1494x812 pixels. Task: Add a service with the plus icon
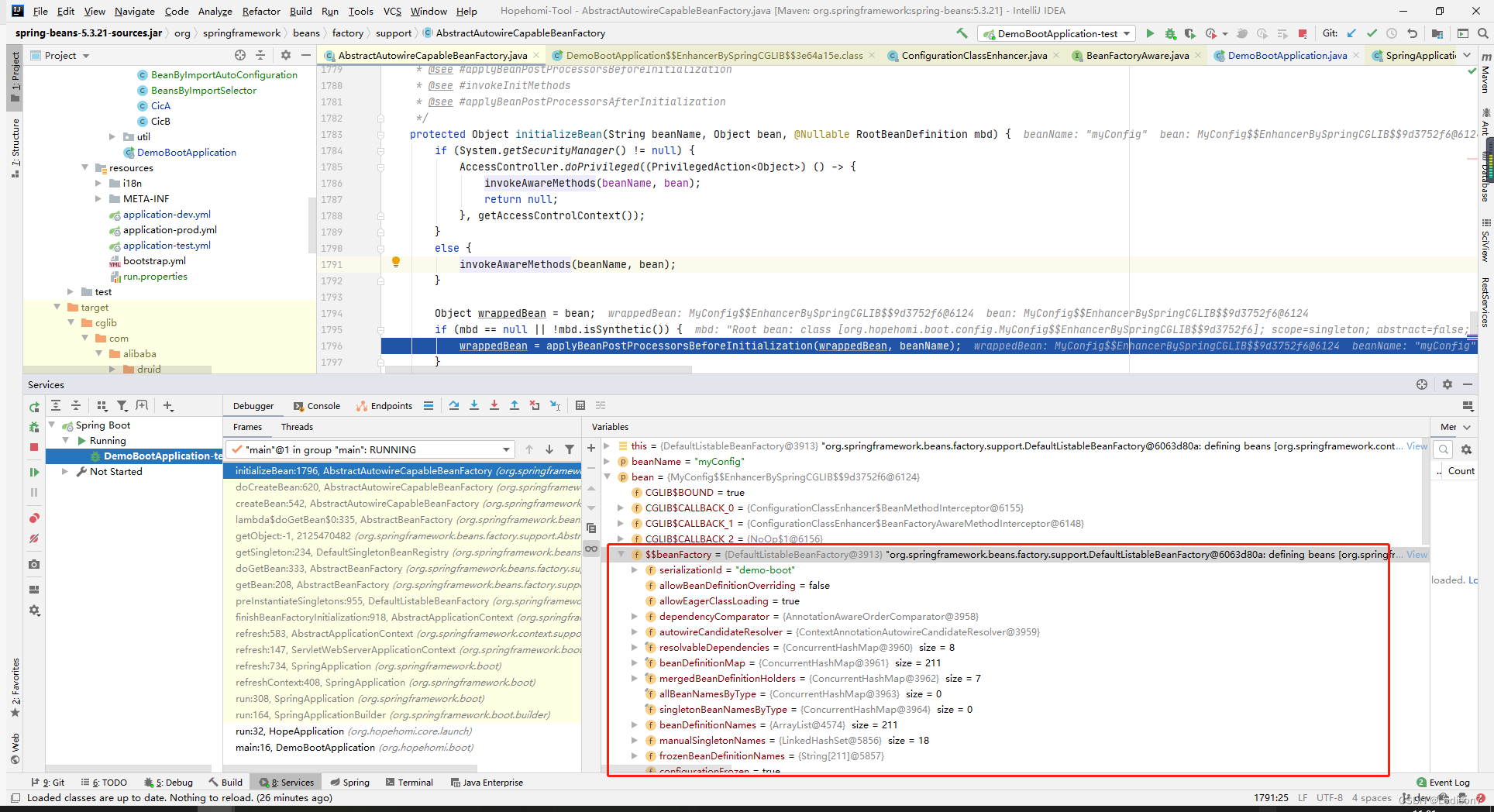pos(168,405)
